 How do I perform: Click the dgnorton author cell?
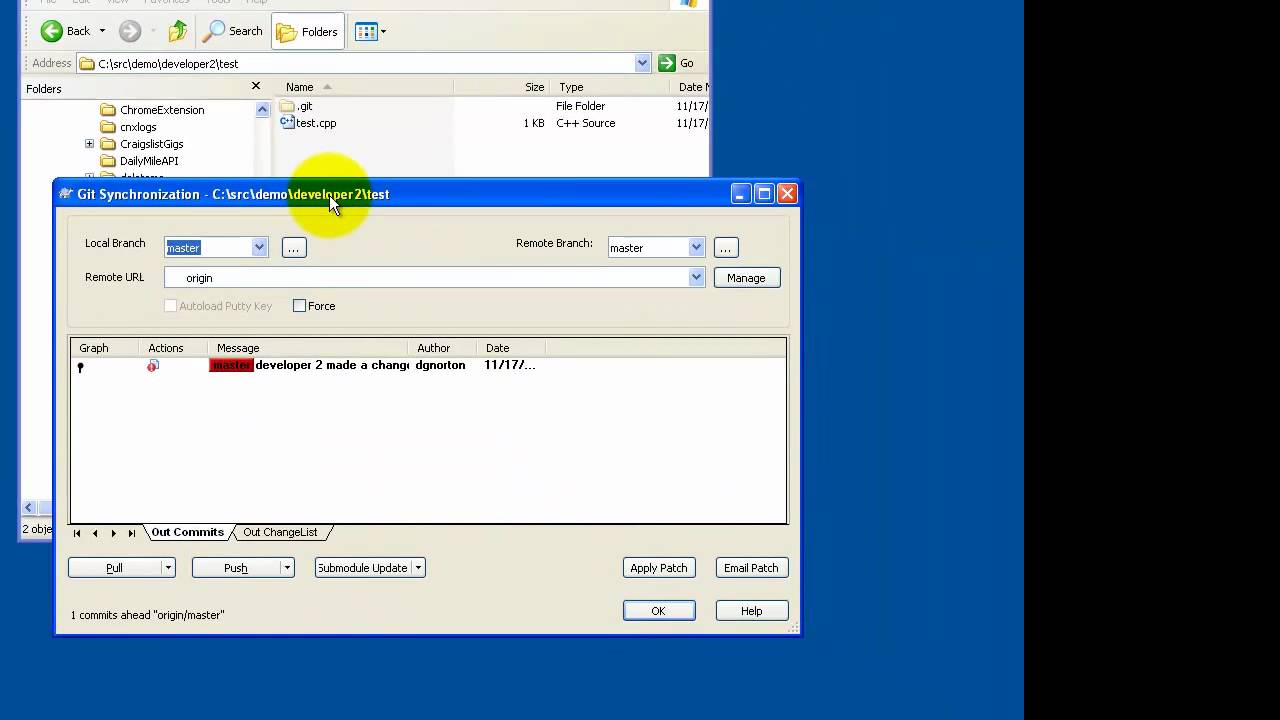tap(441, 365)
